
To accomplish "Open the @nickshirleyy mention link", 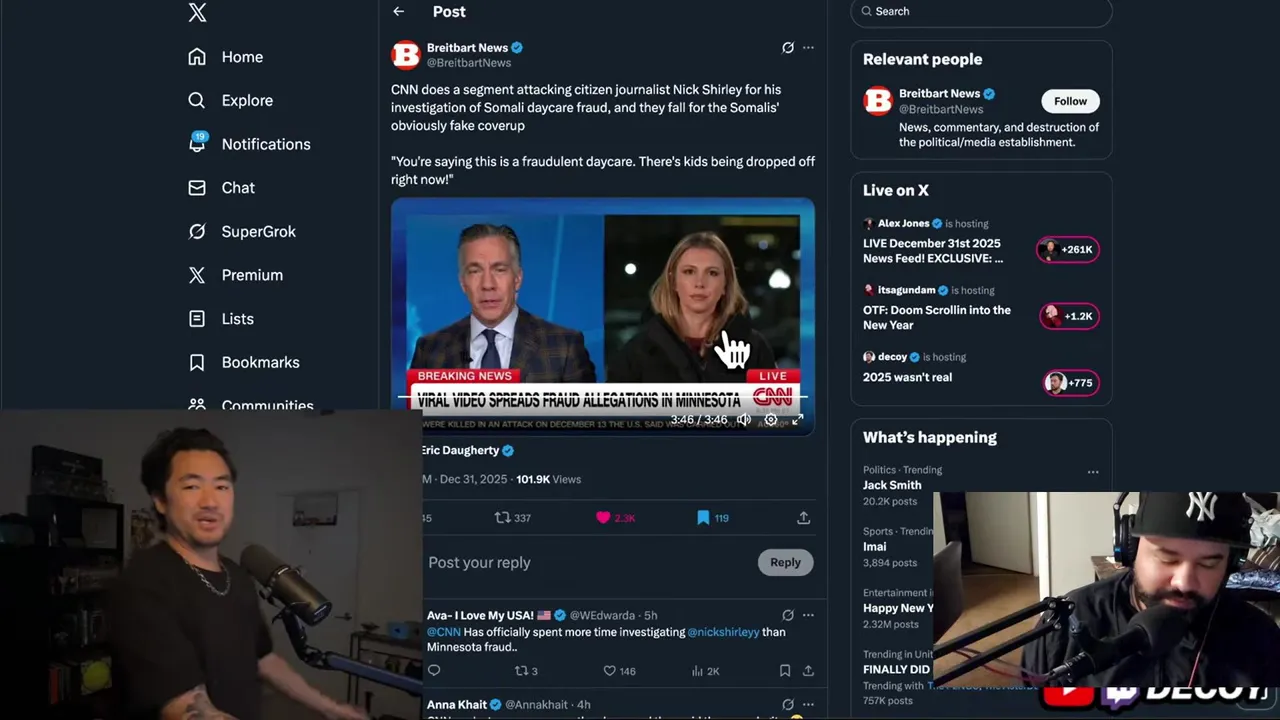I will pyautogui.click(x=723, y=632).
